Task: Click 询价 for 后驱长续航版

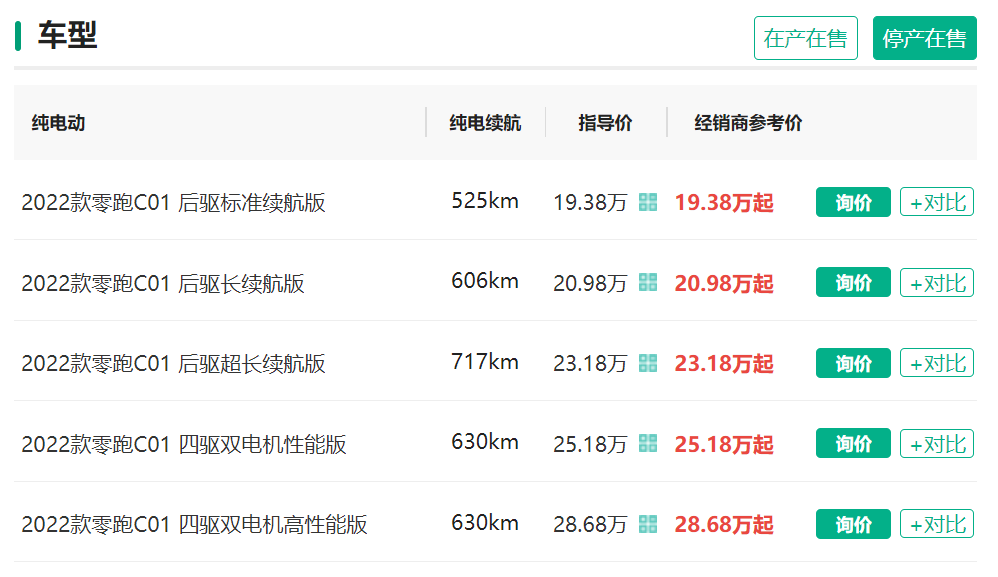Action: (x=853, y=282)
